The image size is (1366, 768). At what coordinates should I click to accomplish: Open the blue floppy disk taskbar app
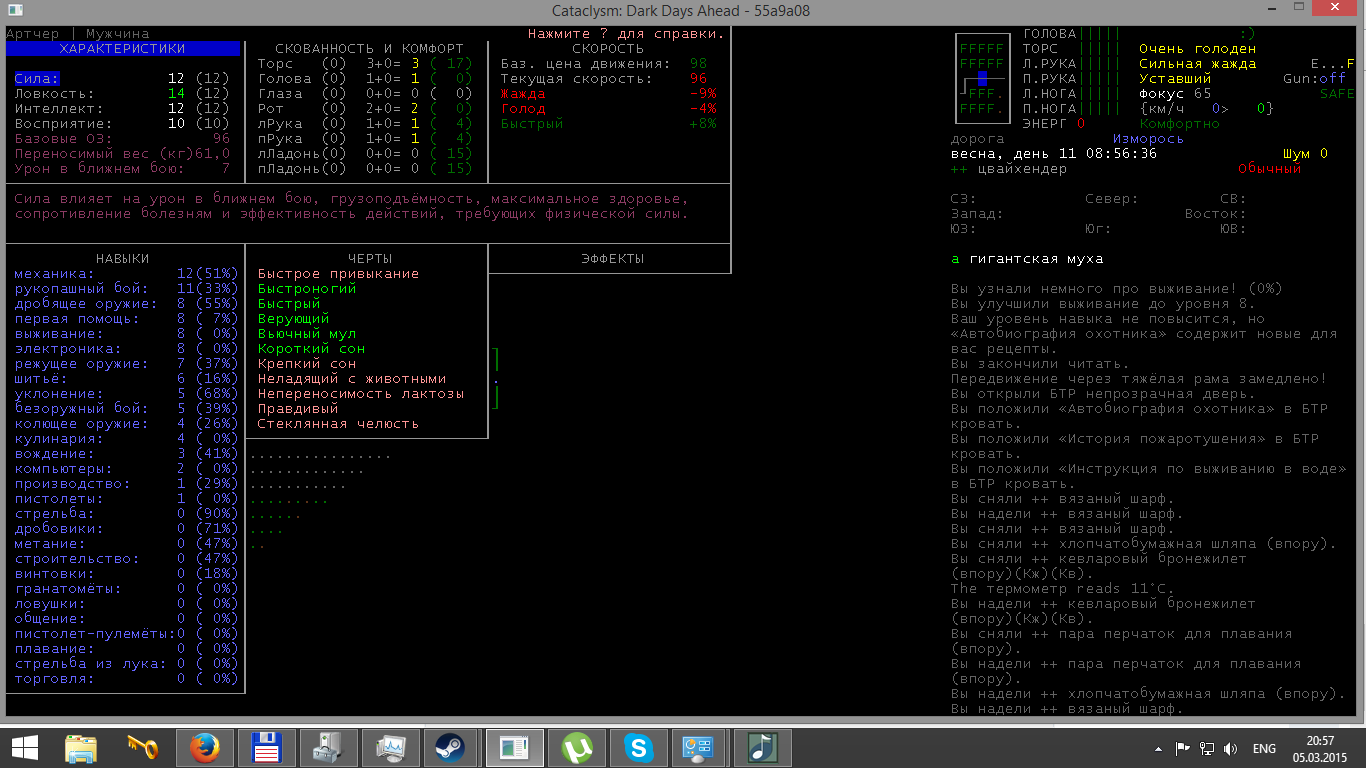click(x=267, y=747)
